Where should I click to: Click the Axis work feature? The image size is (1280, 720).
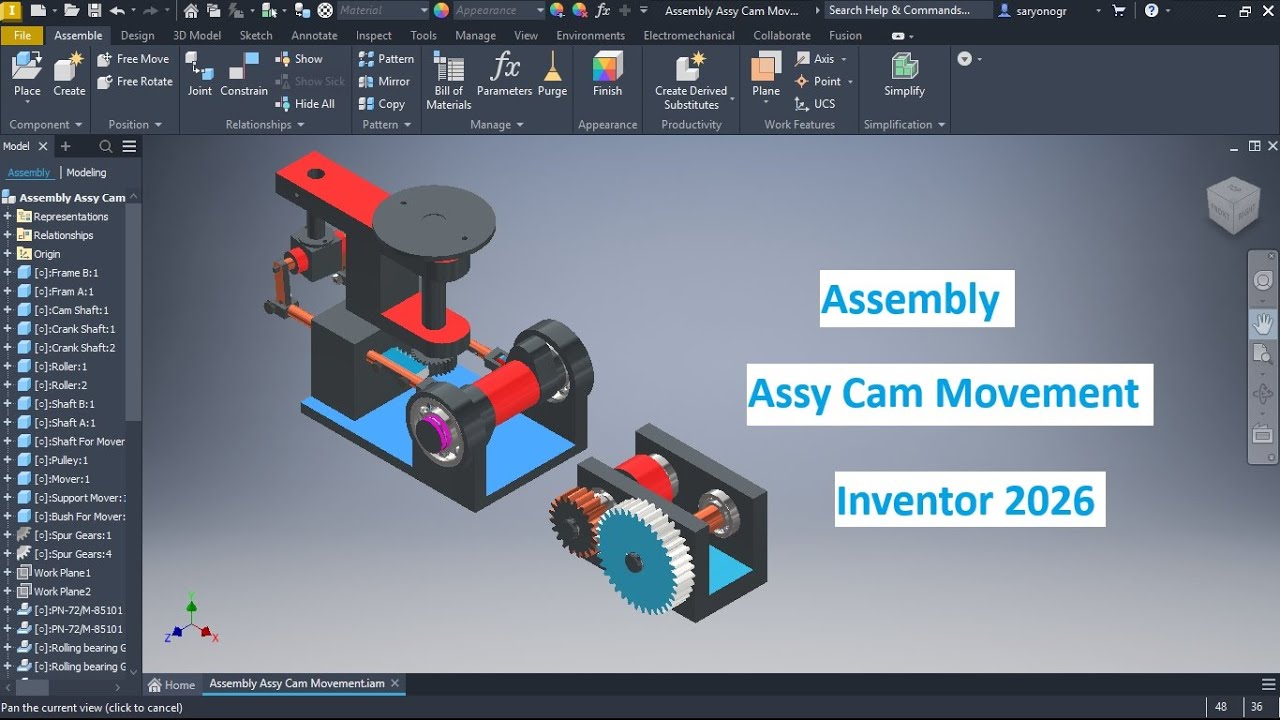click(x=815, y=59)
